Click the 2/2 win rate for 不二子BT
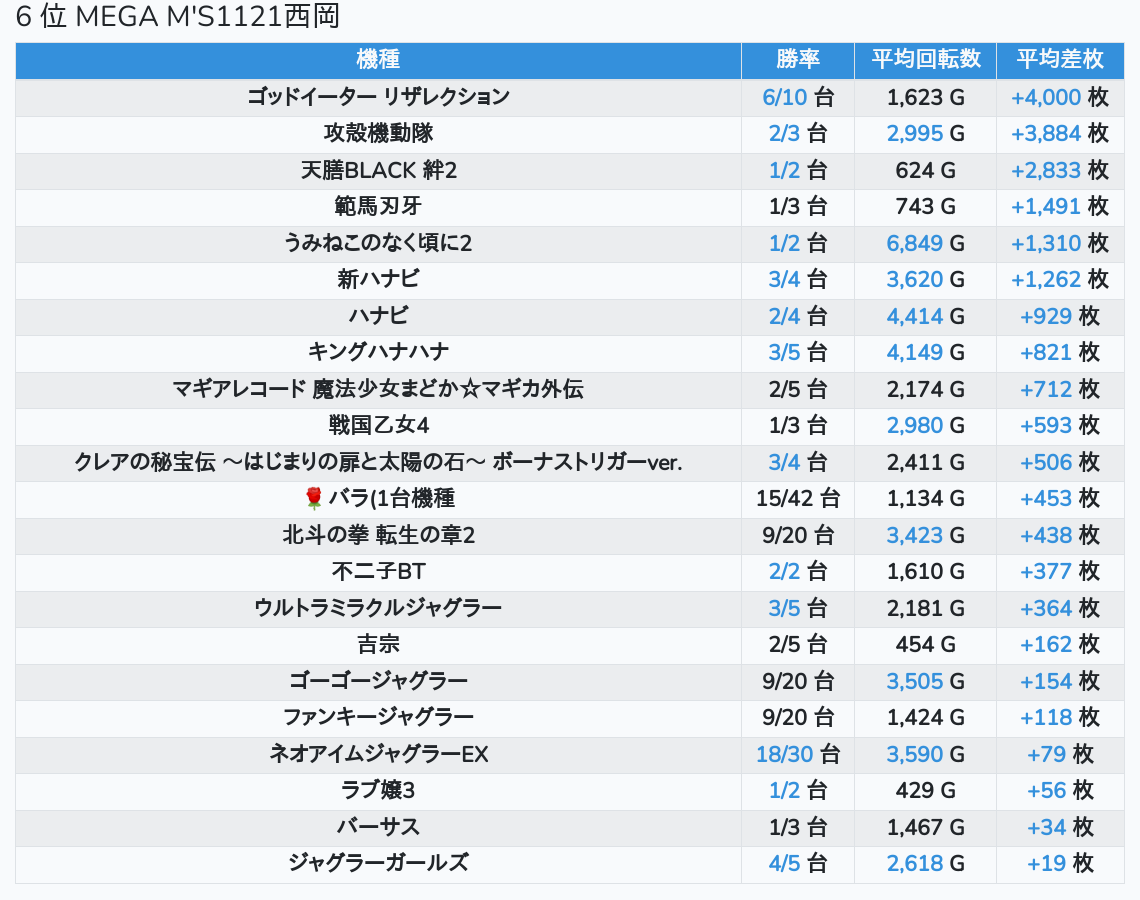The image size is (1140, 900). [784, 571]
